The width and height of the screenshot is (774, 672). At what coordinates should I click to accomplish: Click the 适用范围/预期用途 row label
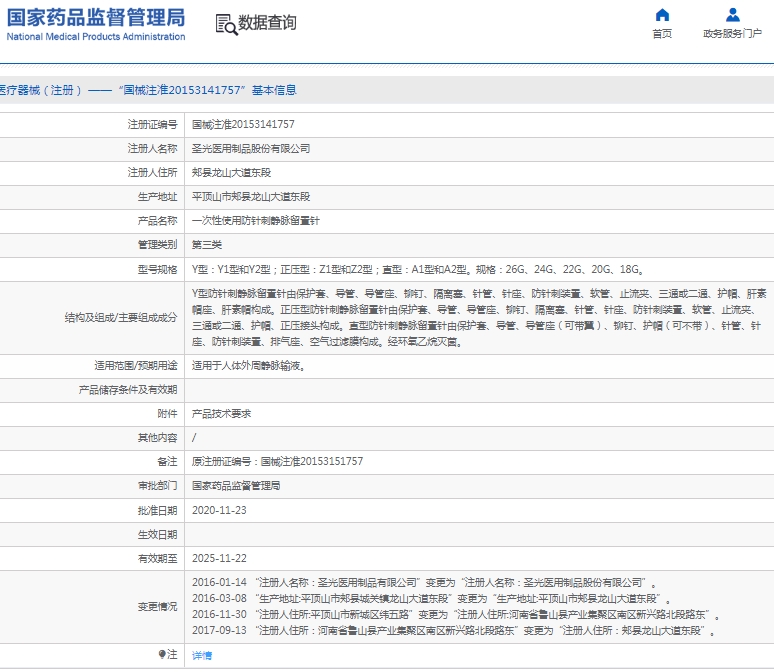coord(136,366)
